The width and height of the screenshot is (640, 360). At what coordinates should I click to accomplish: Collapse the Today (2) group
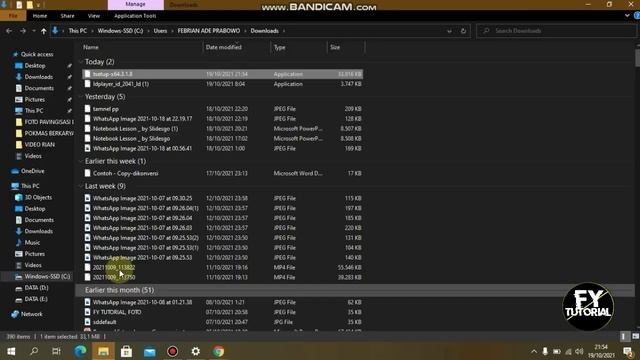tap(80, 62)
